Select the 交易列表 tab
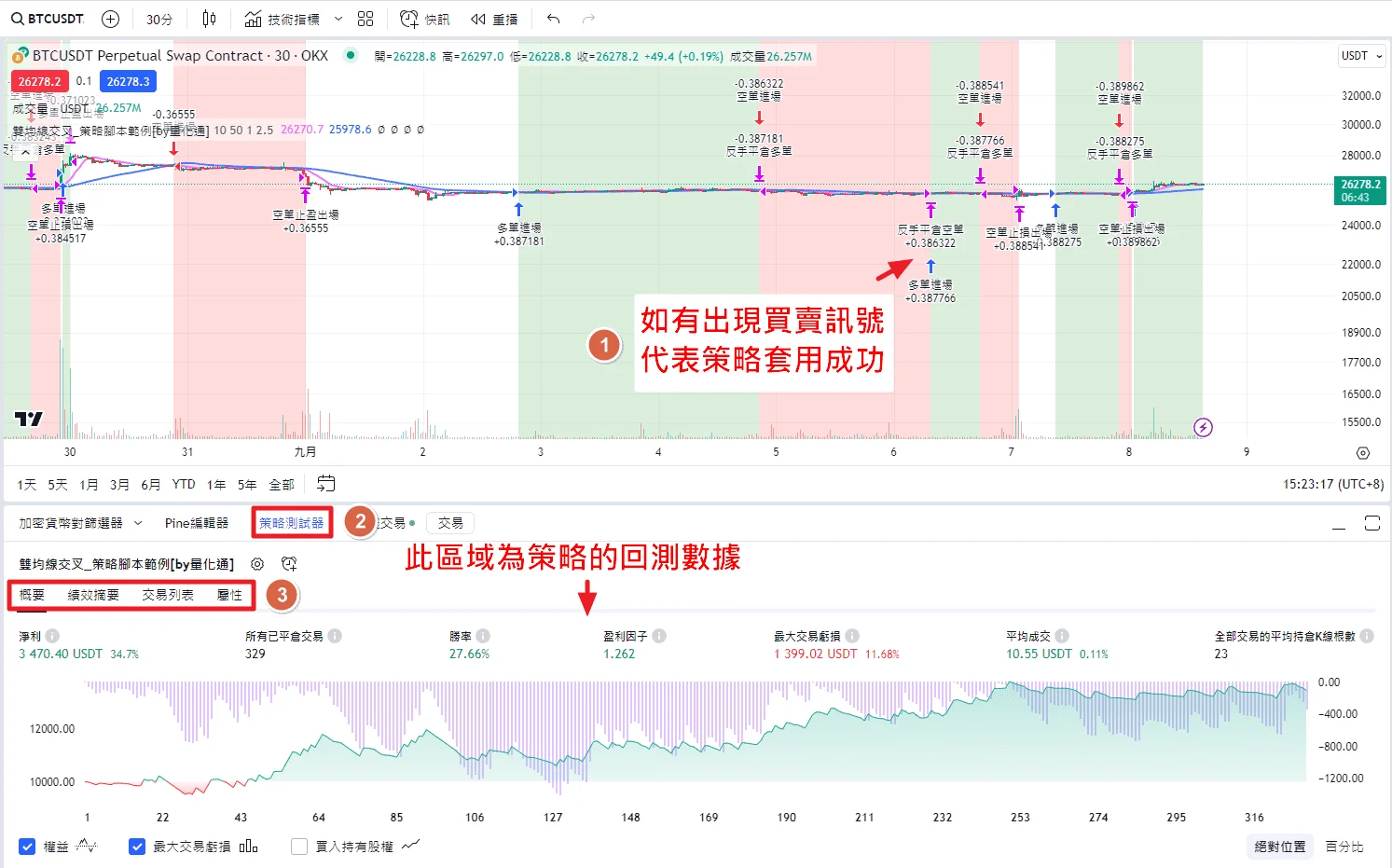 [168, 595]
